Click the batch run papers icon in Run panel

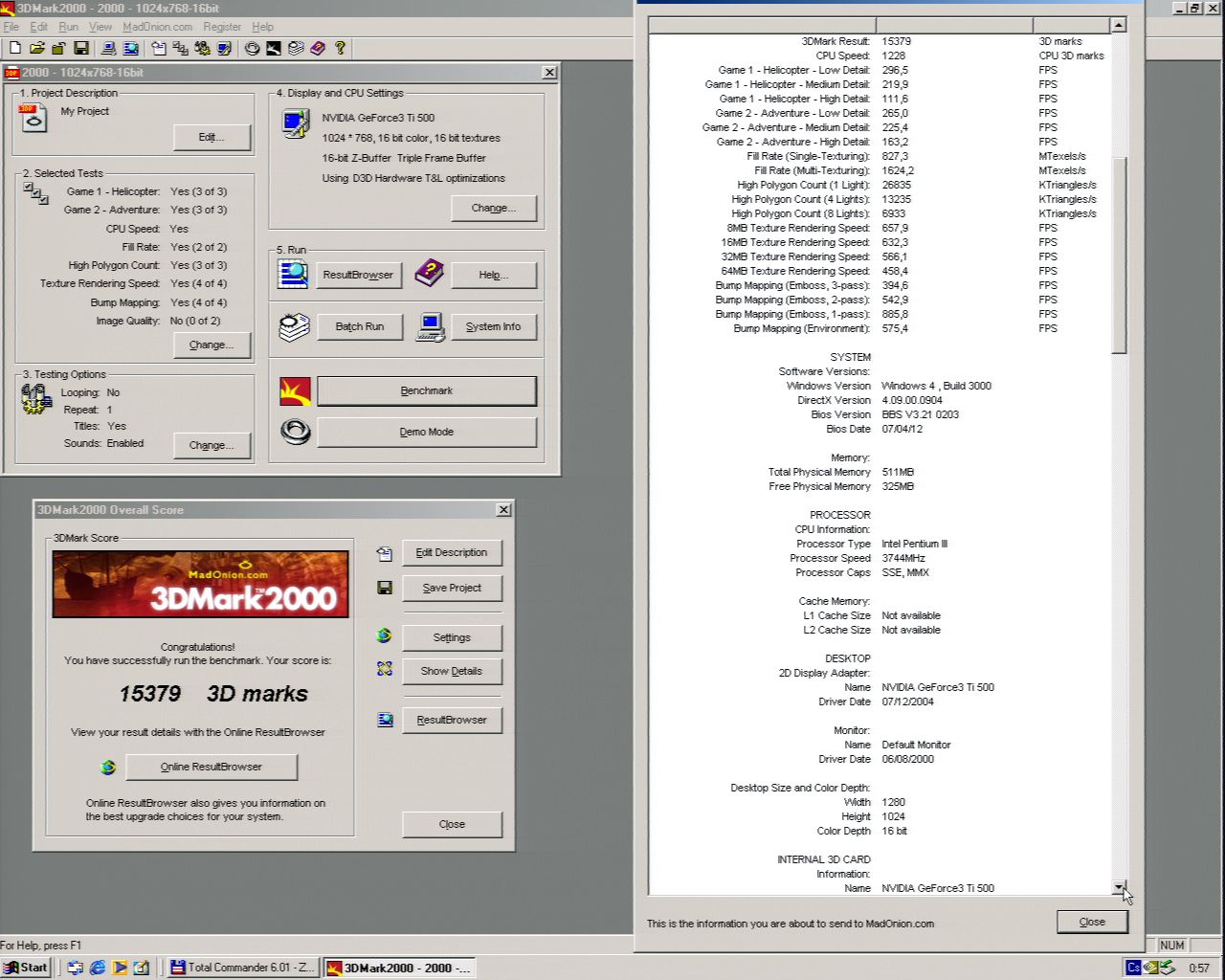pyautogui.click(x=294, y=326)
